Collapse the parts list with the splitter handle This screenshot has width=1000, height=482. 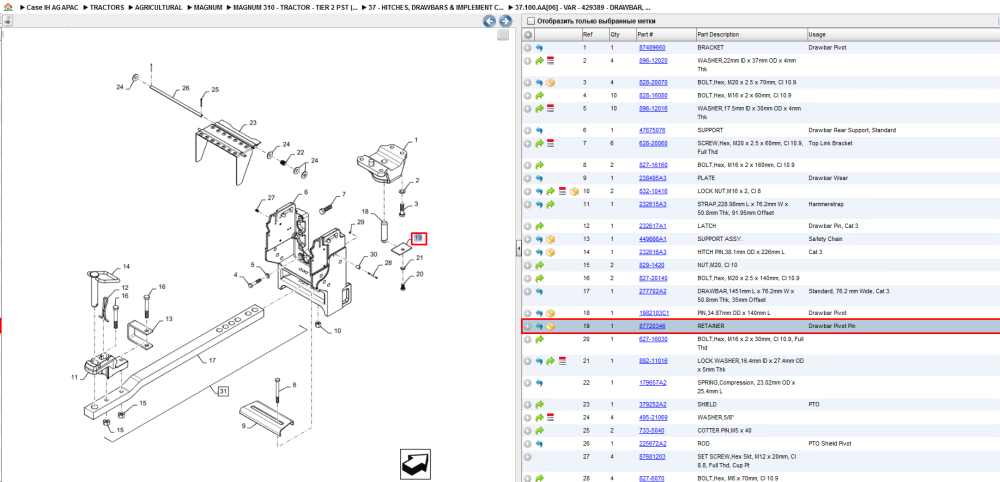click(x=518, y=250)
